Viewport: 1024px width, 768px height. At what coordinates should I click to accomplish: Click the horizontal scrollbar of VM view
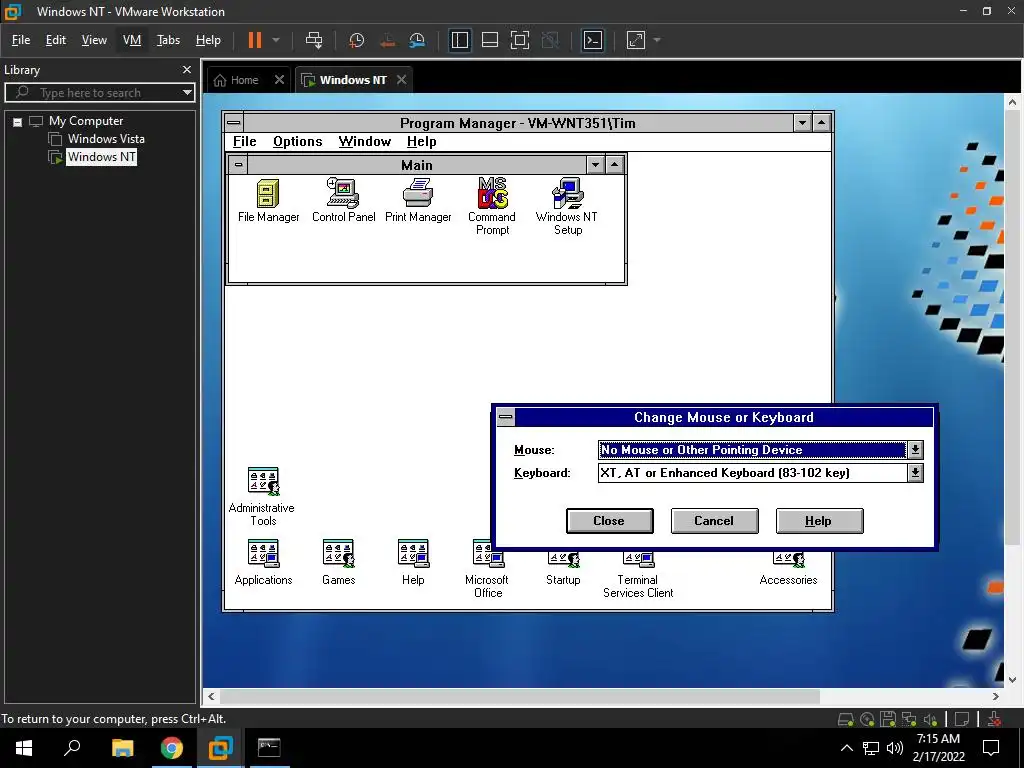[520, 696]
